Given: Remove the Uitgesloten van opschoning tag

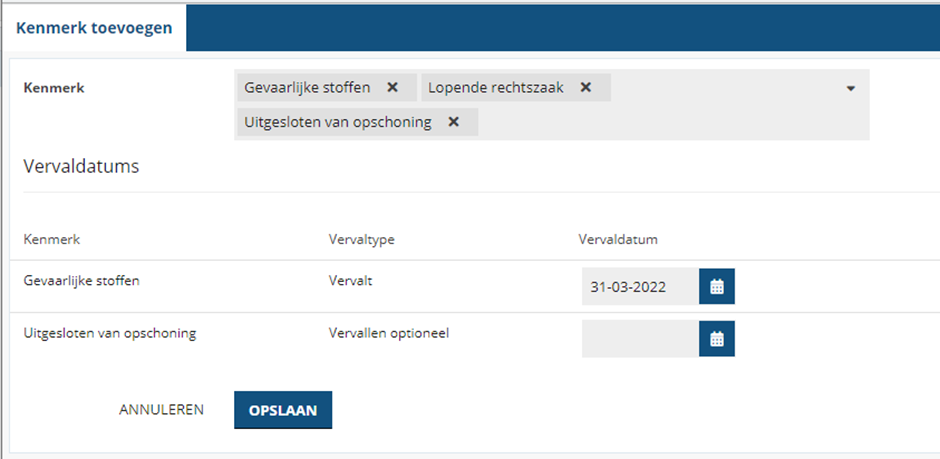Looking at the screenshot, I should point(453,122).
